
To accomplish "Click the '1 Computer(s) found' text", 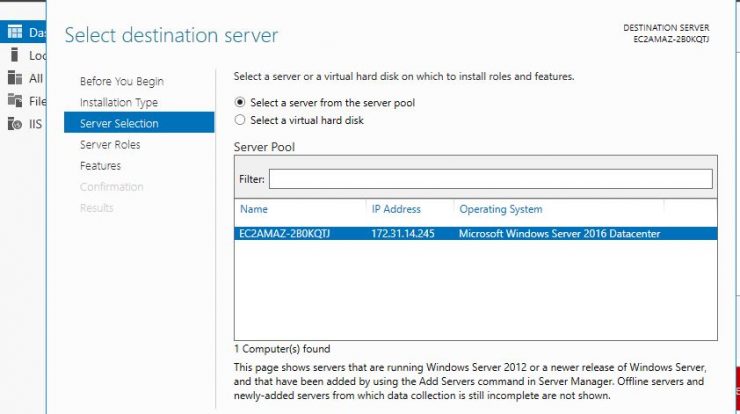I will point(282,349).
